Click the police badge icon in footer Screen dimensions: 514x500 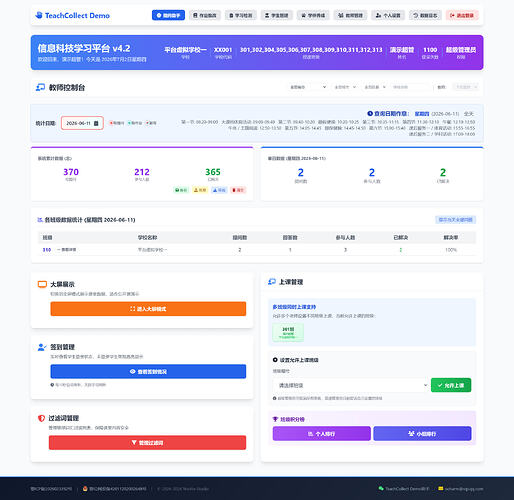point(85,489)
